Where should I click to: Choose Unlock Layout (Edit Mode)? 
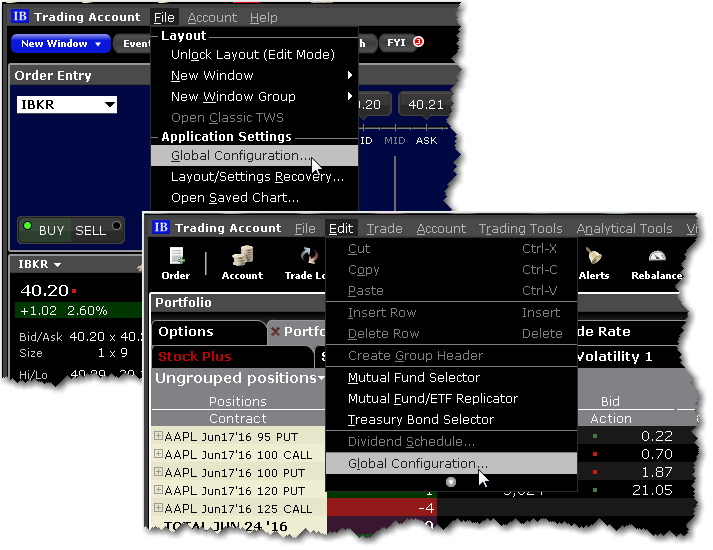pyautogui.click(x=254, y=55)
